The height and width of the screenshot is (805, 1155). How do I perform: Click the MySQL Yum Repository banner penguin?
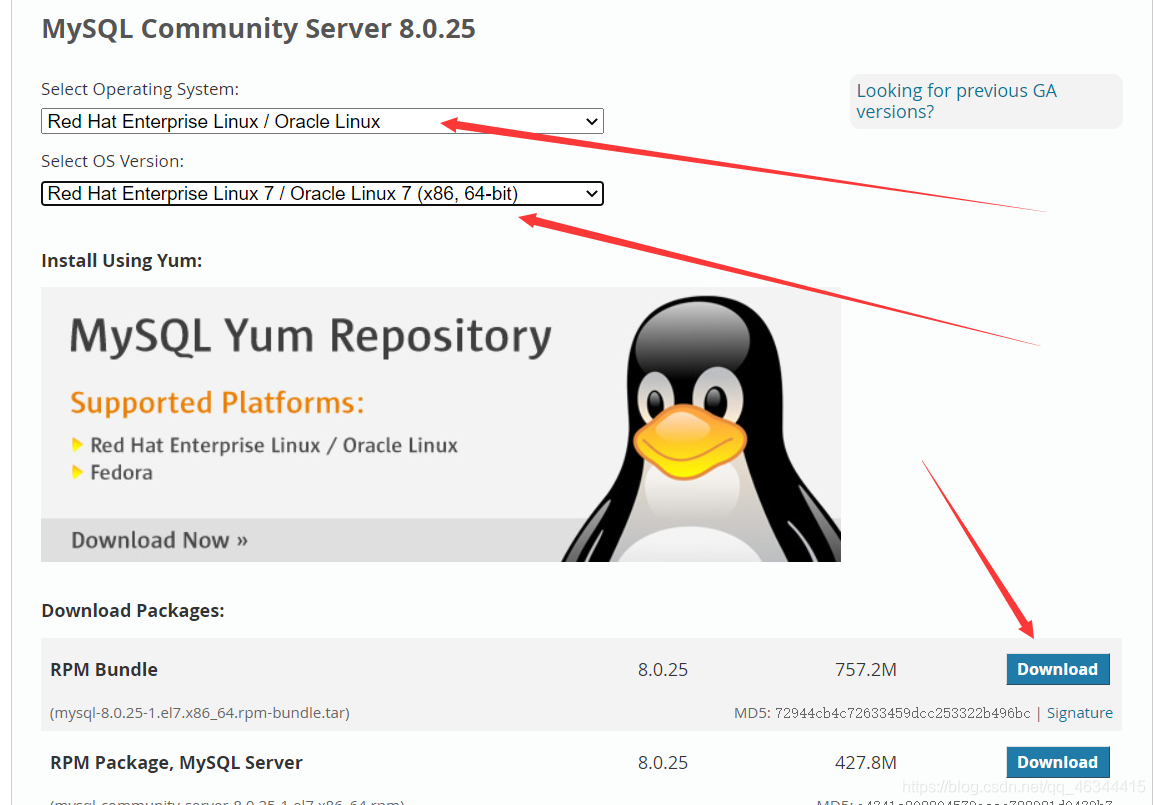(700, 429)
